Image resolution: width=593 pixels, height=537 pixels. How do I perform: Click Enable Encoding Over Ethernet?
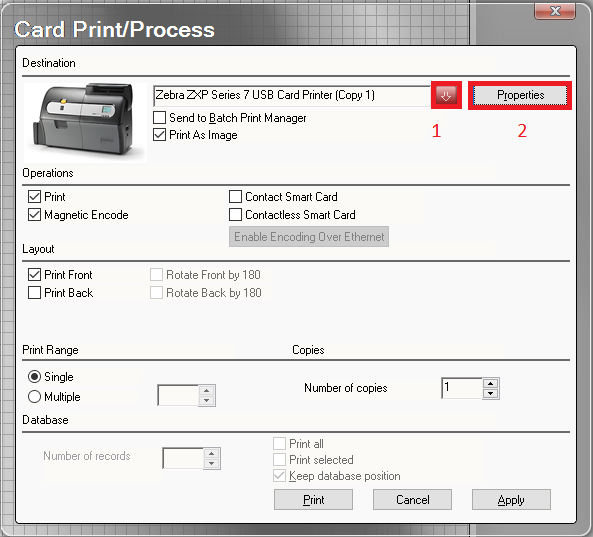pyautogui.click(x=309, y=237)
